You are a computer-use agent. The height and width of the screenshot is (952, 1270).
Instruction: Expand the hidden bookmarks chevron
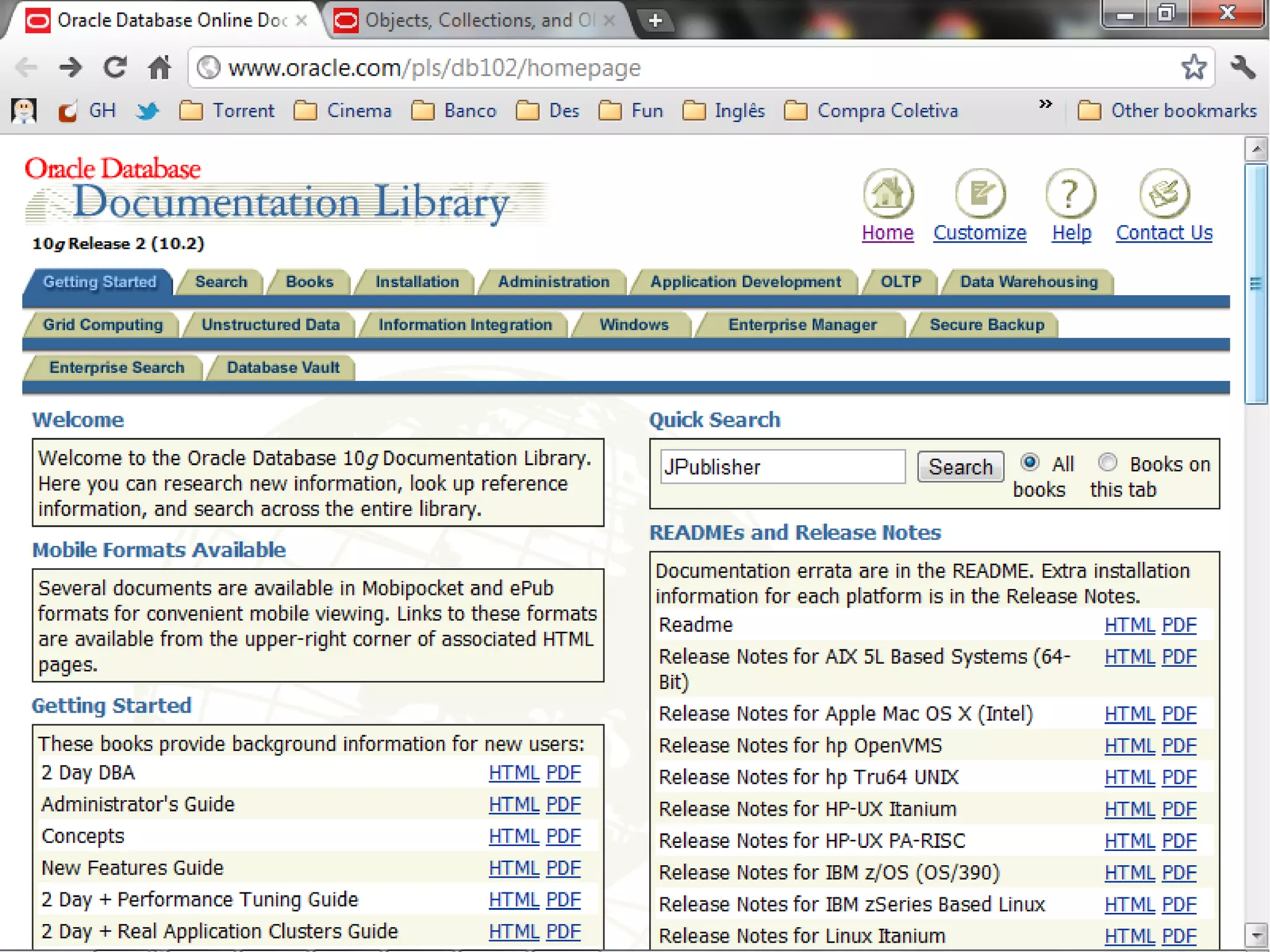[x=1046, y=104]
